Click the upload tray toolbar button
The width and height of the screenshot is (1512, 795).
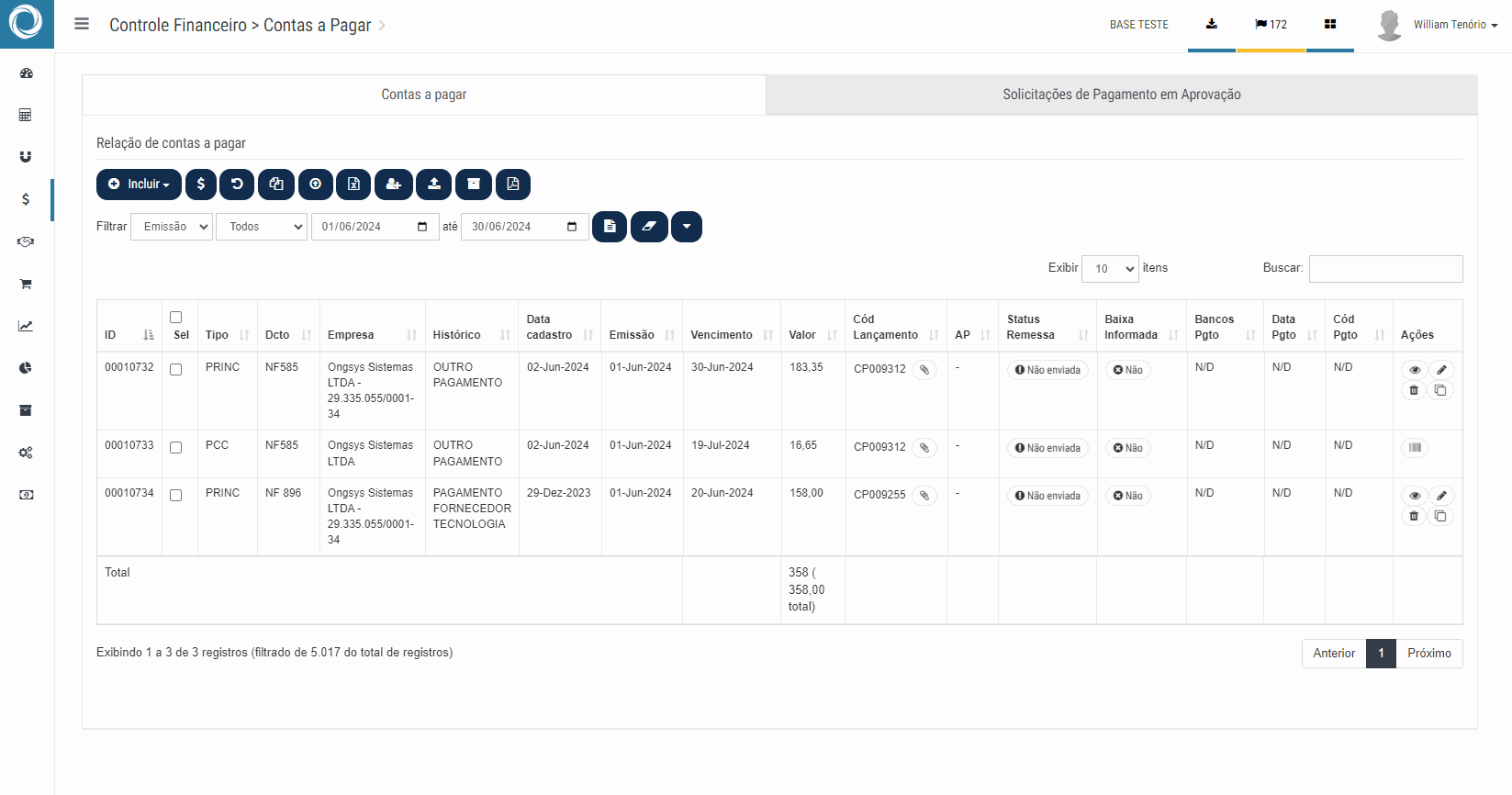coord(434,185)
